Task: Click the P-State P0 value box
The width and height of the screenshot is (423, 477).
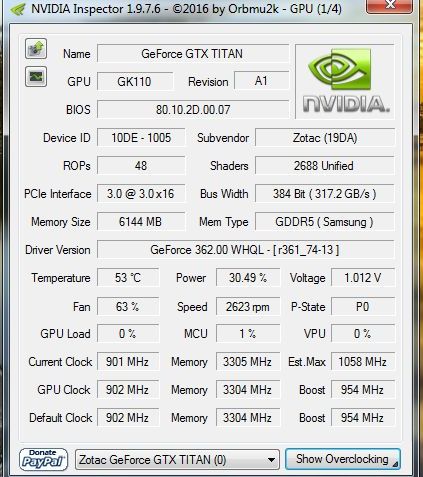Action: (x=363, y=306)
